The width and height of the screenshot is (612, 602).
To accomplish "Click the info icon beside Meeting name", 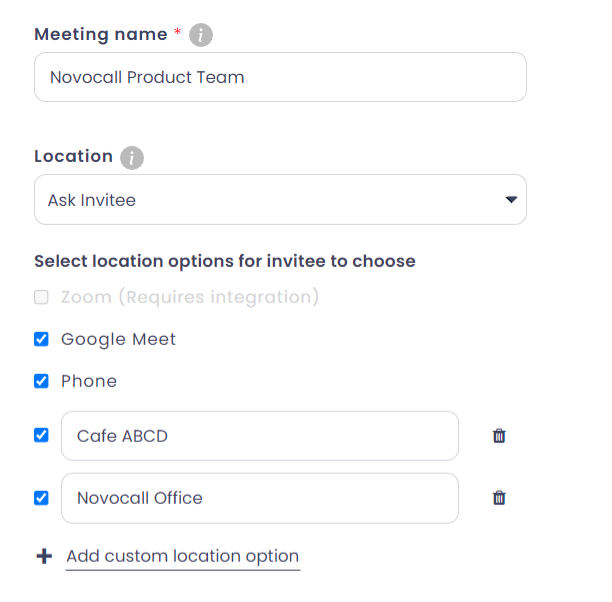I will (x=201, y=35).
